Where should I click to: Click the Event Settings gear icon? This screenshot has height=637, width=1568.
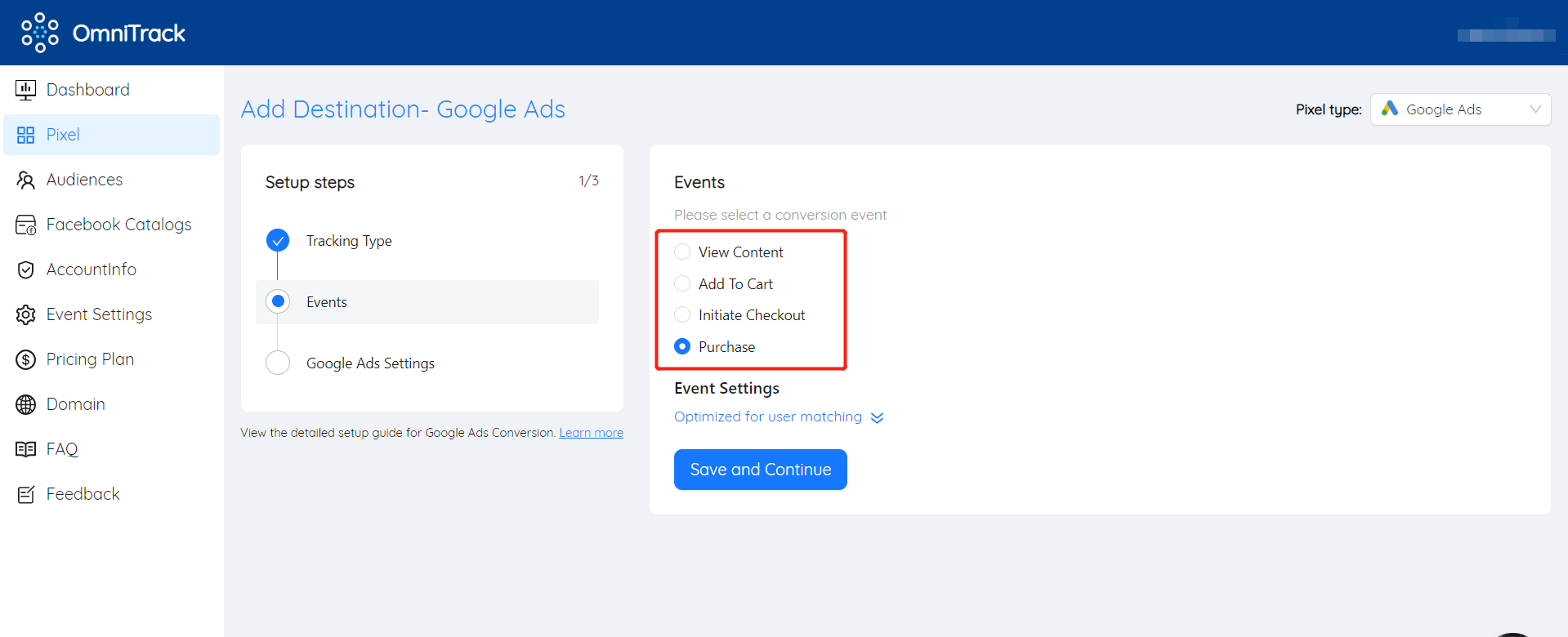click(x=26, y=314)
